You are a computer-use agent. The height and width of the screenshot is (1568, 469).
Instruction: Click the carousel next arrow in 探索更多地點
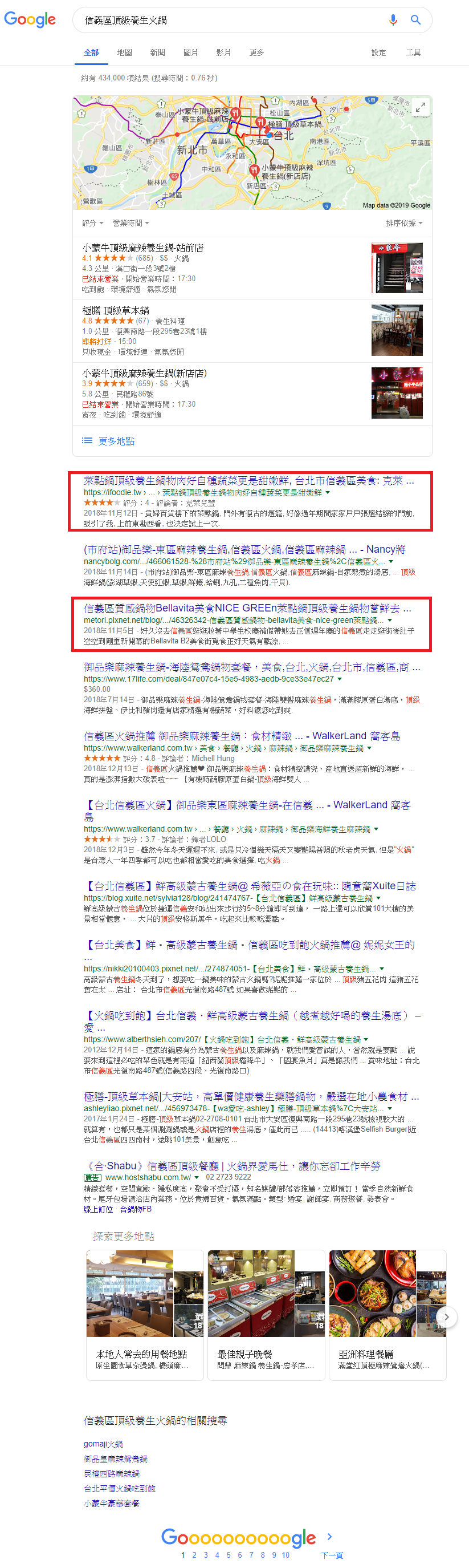(447, 1316)
